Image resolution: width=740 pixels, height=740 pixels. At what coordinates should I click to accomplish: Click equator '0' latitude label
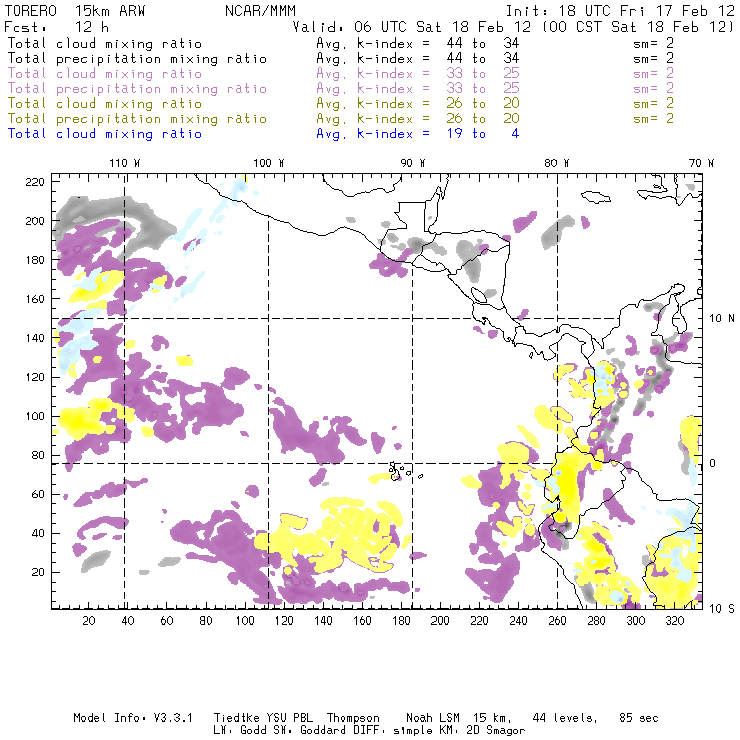tap(713, 463)
